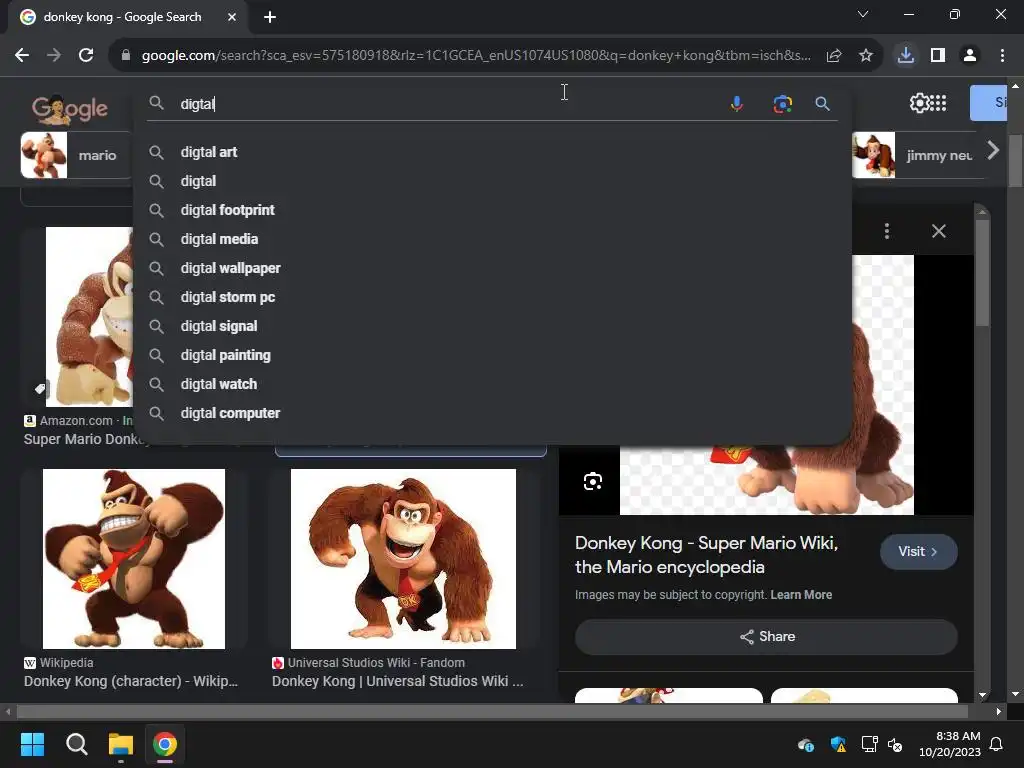Open 'Donkey Kong | Universal Studios Wiki' link
The height and width of the screenshot is (768, 1024).
[x=397, y=681]
